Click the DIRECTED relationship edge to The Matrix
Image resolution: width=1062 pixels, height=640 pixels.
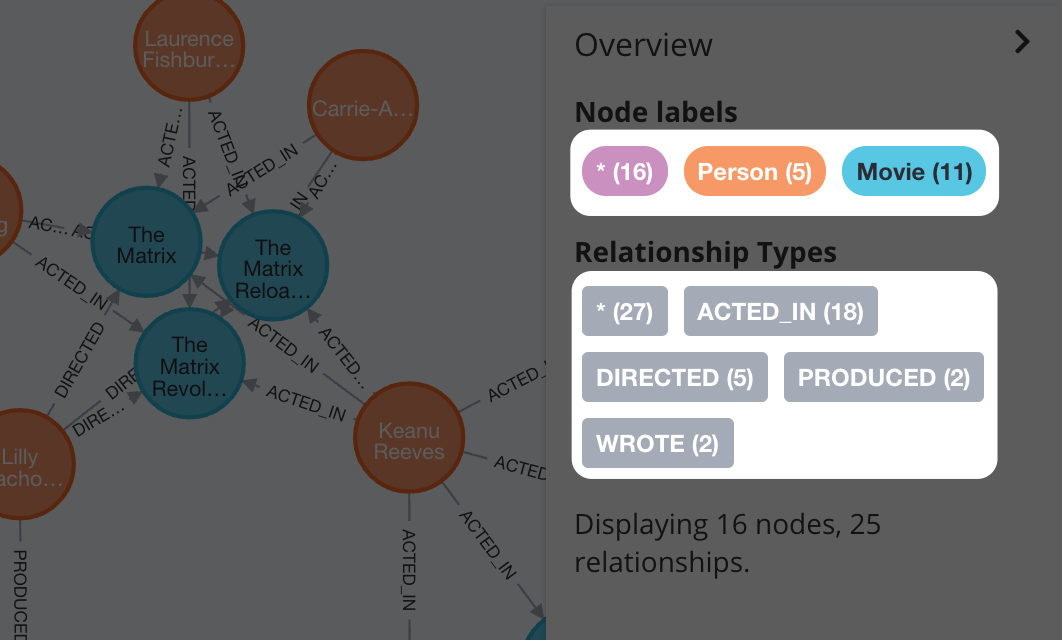pyautogui.click(x=80, y=359)
